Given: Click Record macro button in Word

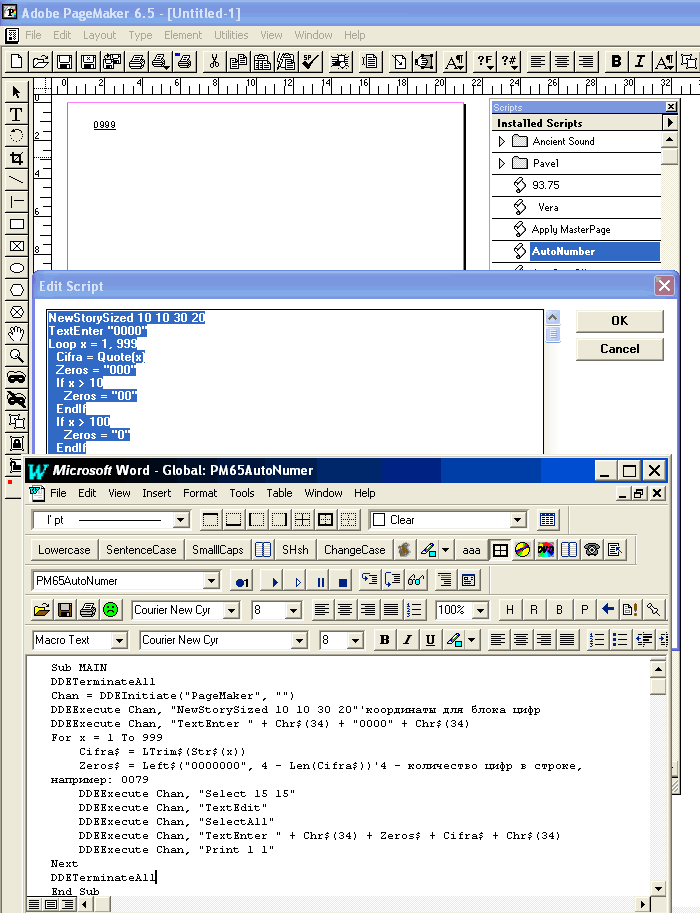Looking at the screenshot, I should 242,581.
